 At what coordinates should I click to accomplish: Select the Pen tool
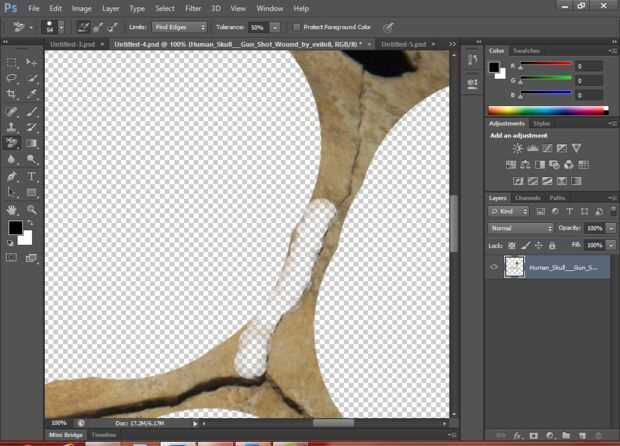pyautogui.click(x=11, y=176)
